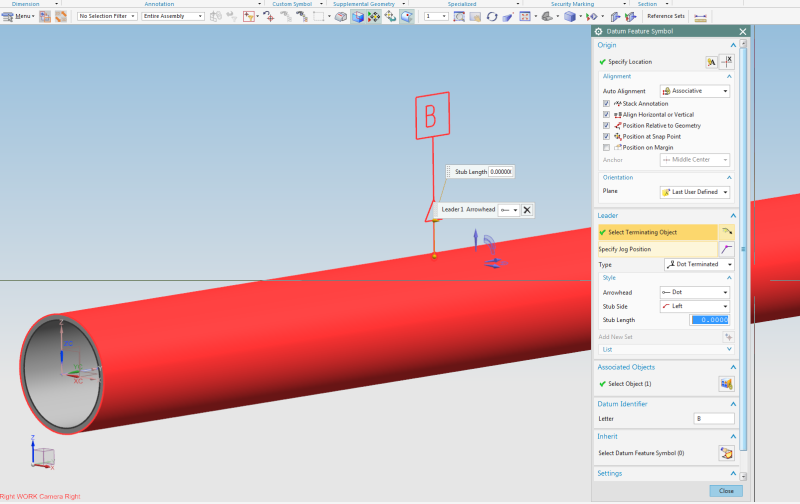Toggle Position Relative to Geometry checkbox
Screen dimensions: 800x504
(x=606, y=125)
